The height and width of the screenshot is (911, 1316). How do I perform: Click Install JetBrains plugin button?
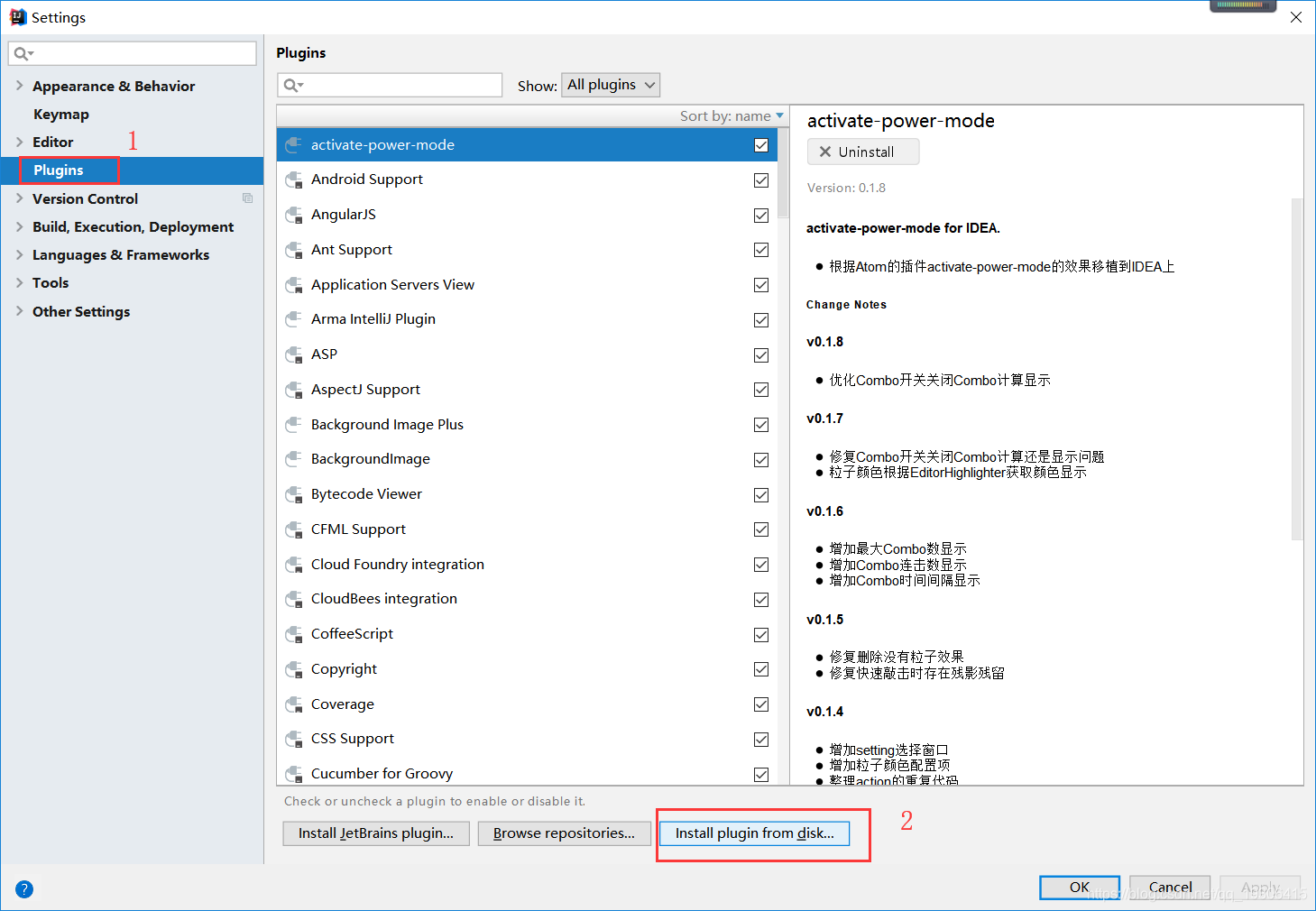(376, 833)
